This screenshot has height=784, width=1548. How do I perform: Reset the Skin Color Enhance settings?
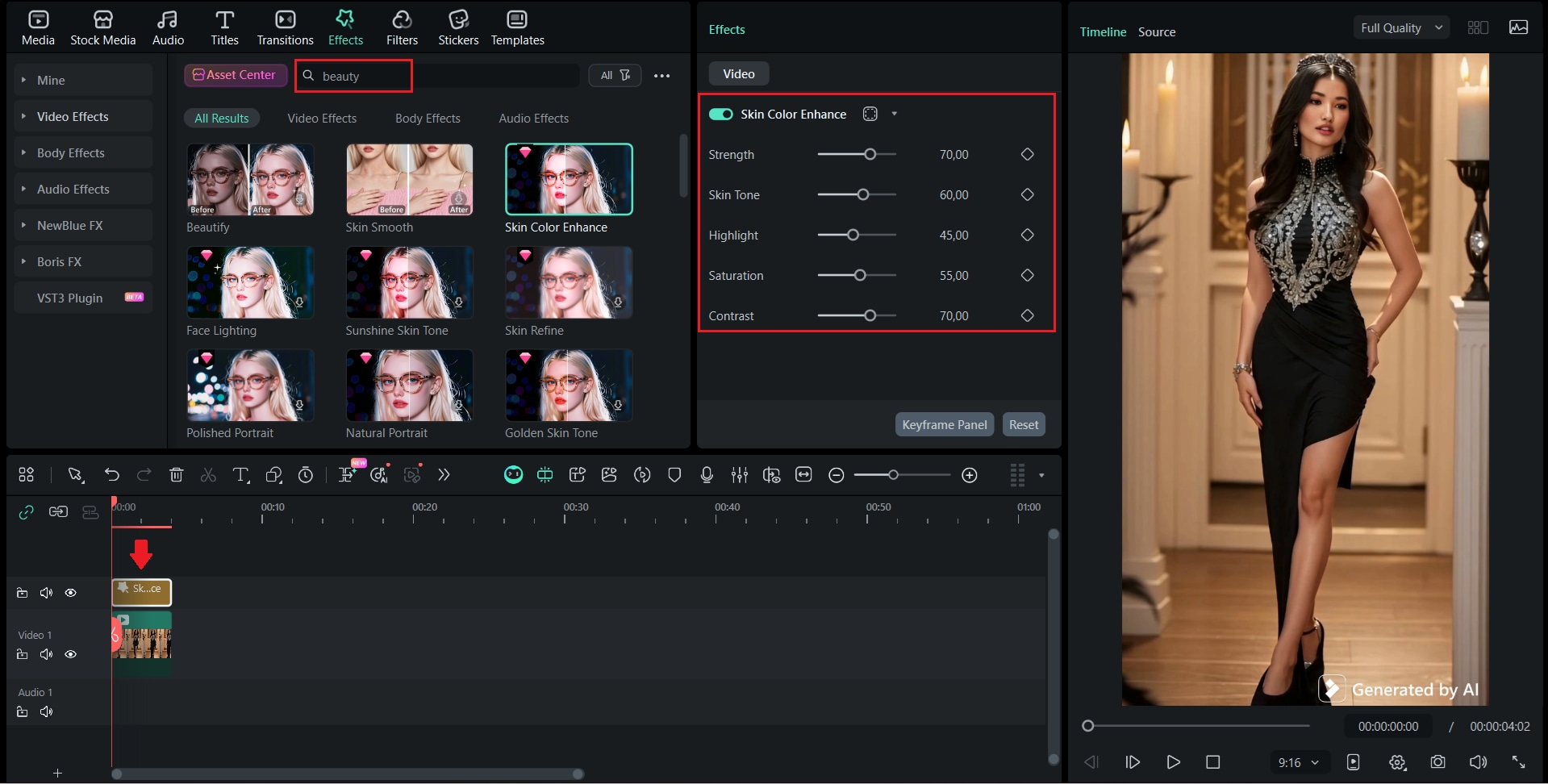click(x=1023, y=423)
